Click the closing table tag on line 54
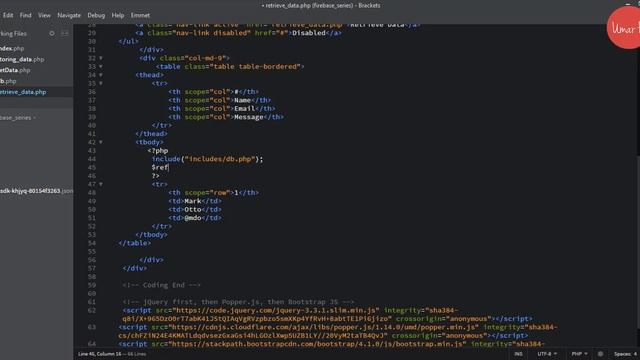This screenshot has height=360, width=640. tap(135, 243)
